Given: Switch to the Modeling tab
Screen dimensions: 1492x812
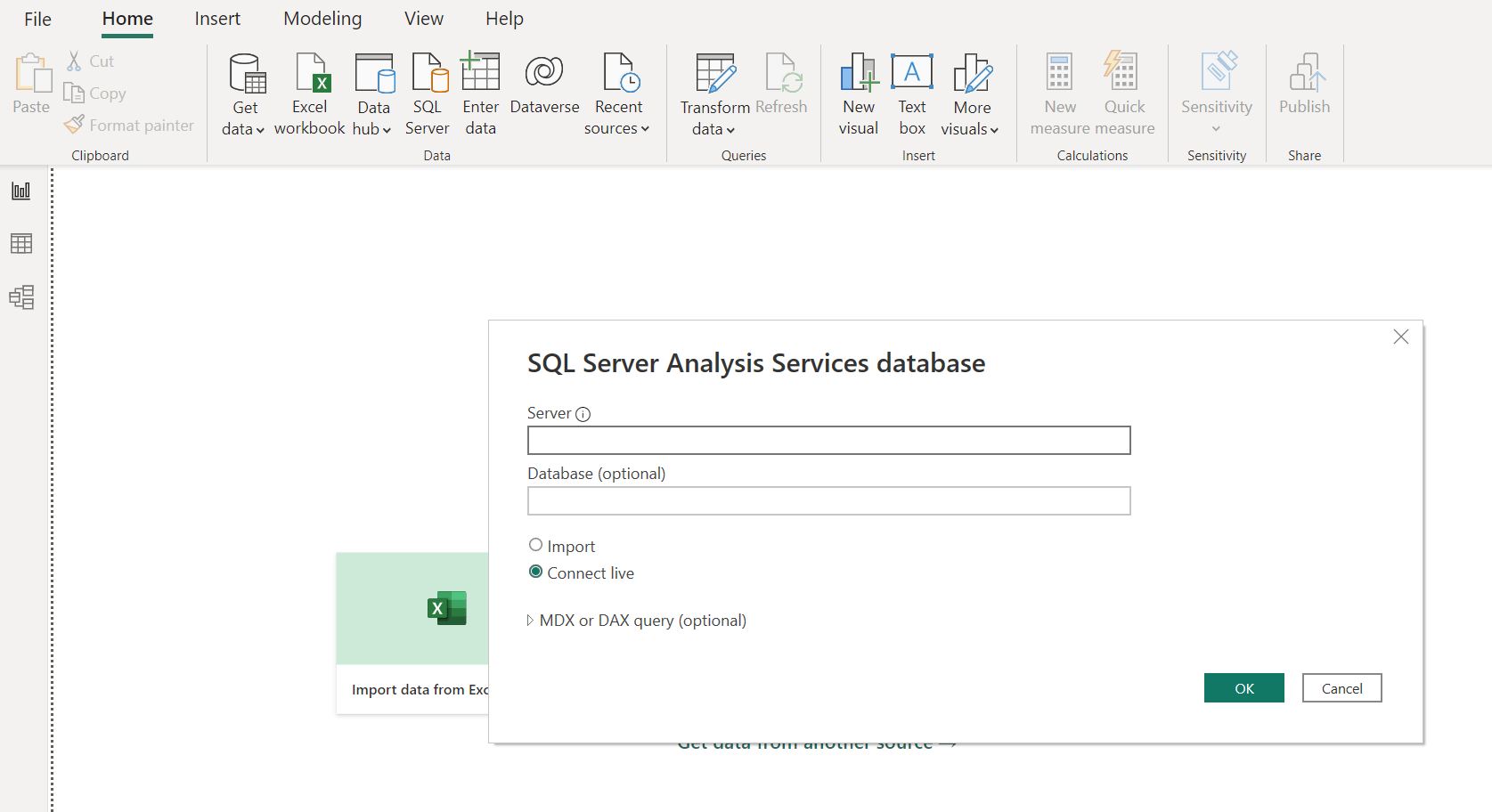Looking at the screenshot, I should (x=322, y=19).
